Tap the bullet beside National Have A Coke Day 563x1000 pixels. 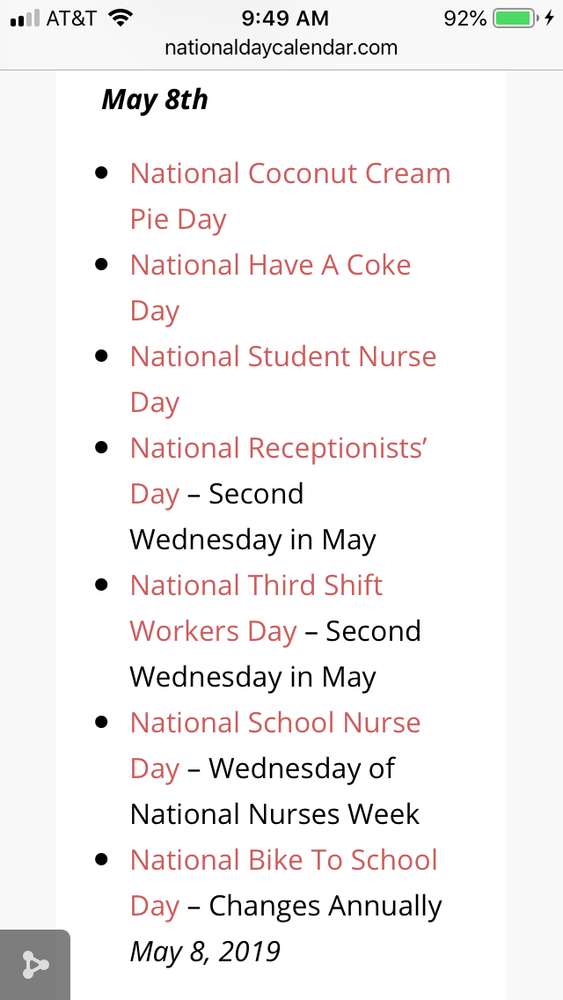point(101,264)
